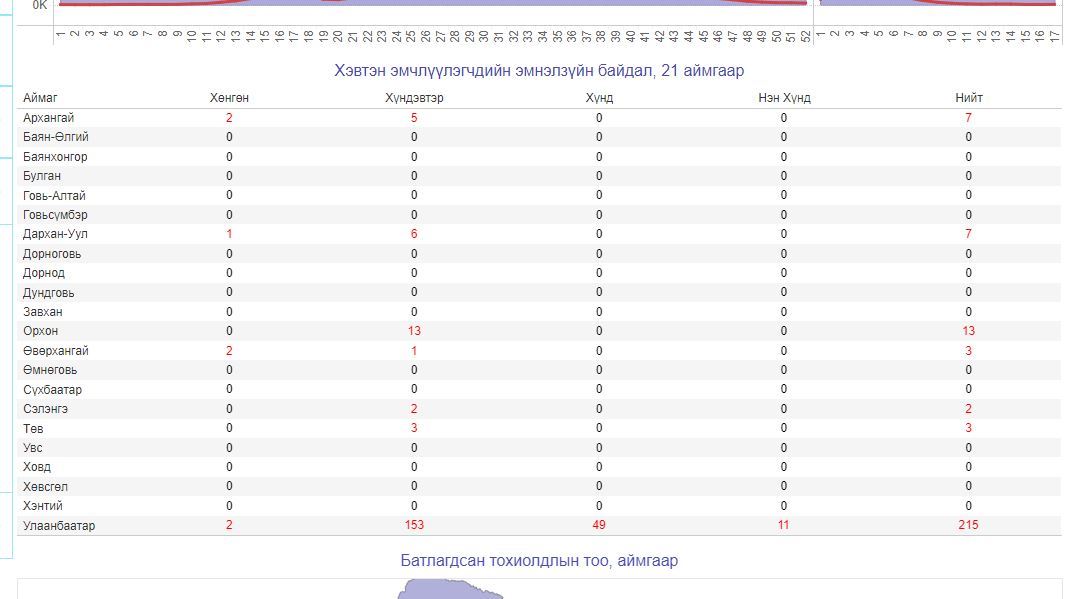
Task: Select the Архангай row label
Action: pos(48,118)
